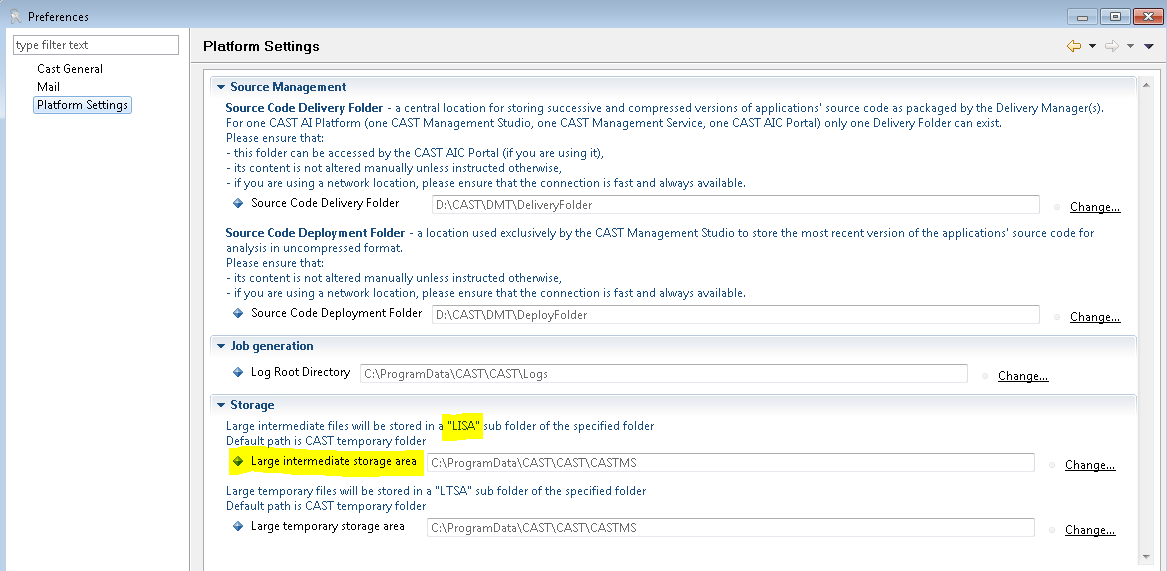Change the Large temporary storage area
This screenshot has width=1167, height=571.
coord(1090,530)
